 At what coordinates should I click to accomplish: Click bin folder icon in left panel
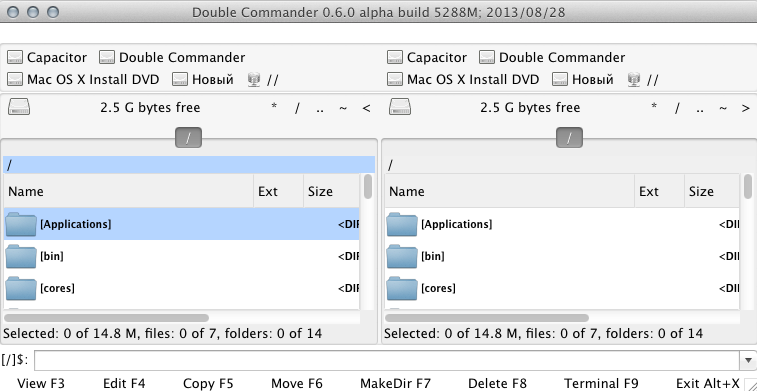(21, 256)
